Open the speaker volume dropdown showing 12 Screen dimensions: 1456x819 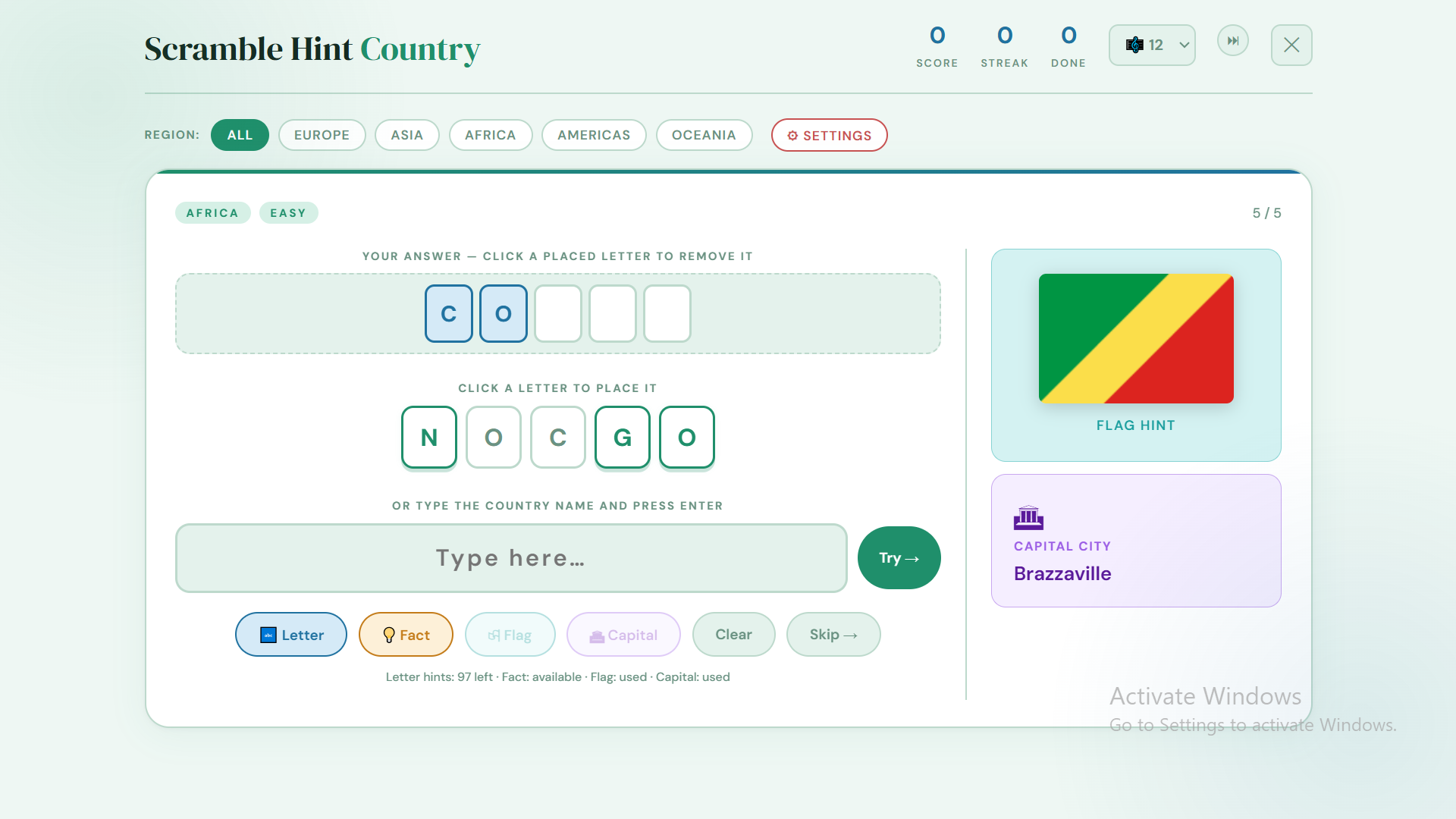[x=1152, y=45]
